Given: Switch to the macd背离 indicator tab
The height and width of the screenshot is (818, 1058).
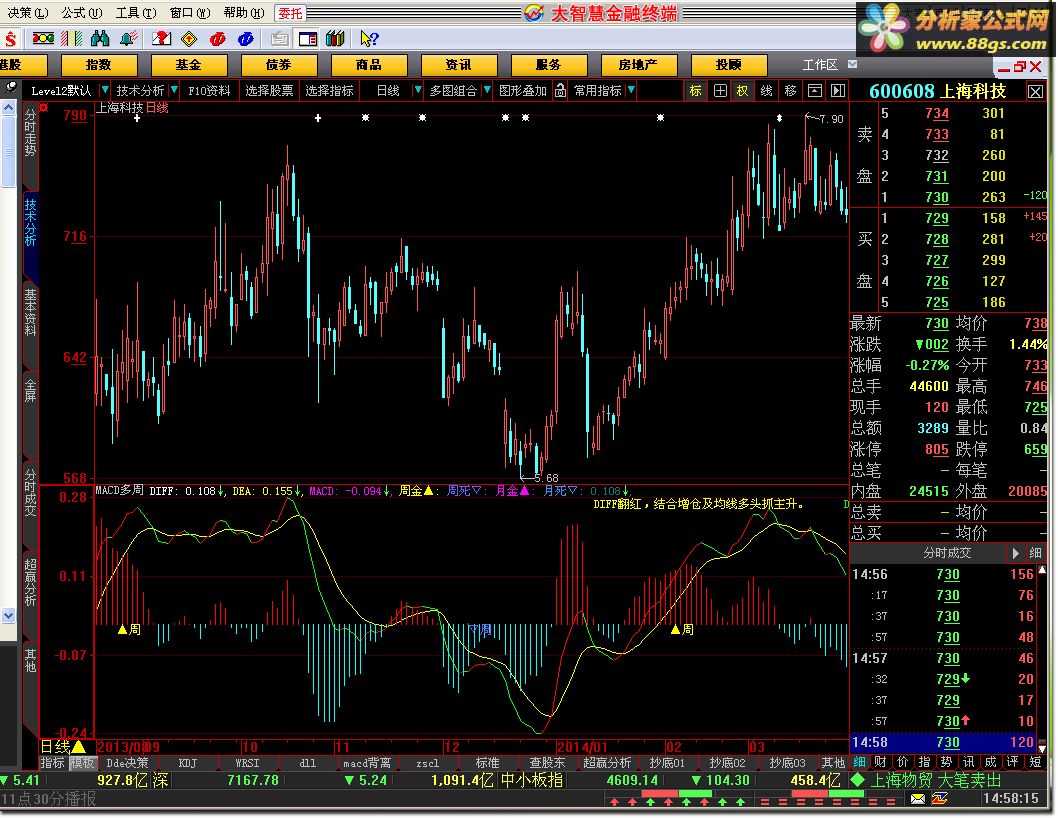Looking at the screenshot, I should point(367,763).
